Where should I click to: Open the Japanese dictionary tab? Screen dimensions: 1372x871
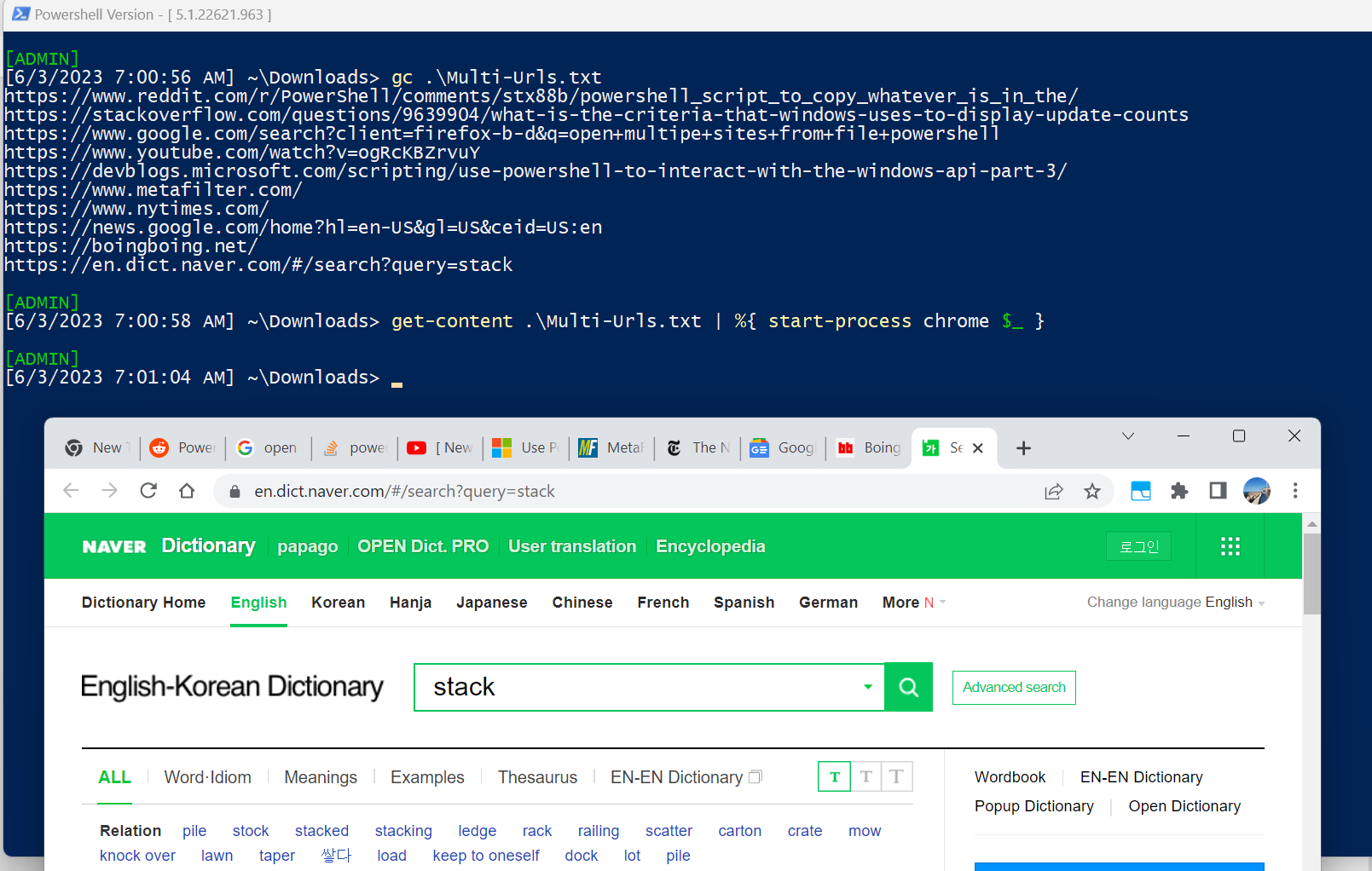tap(492, 603)
